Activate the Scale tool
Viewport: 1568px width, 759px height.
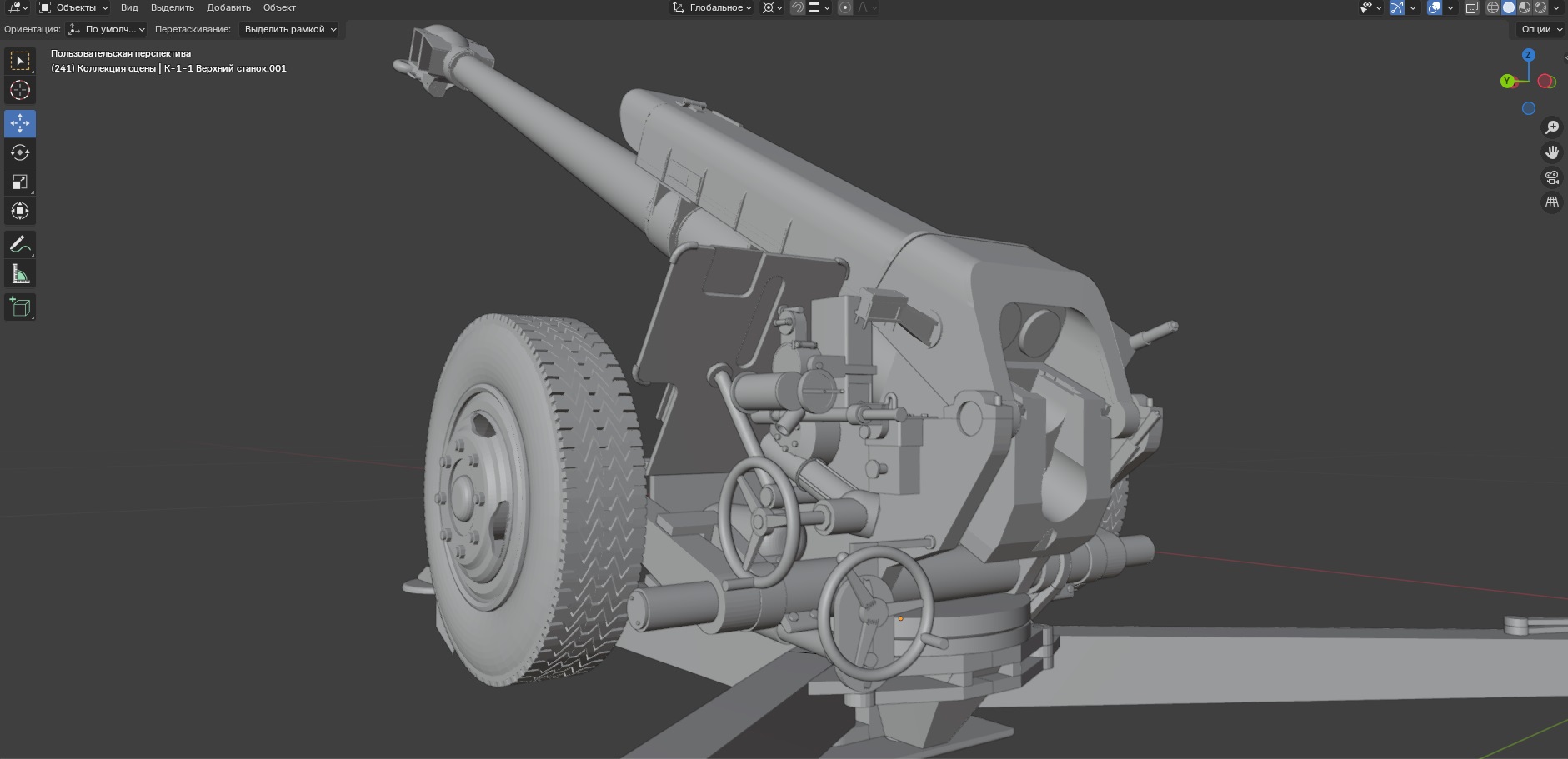(20, 182)
